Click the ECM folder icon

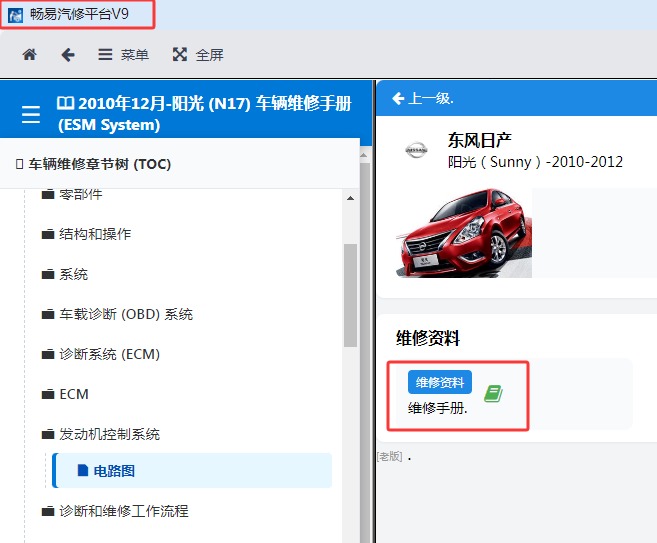coord(48,394)
